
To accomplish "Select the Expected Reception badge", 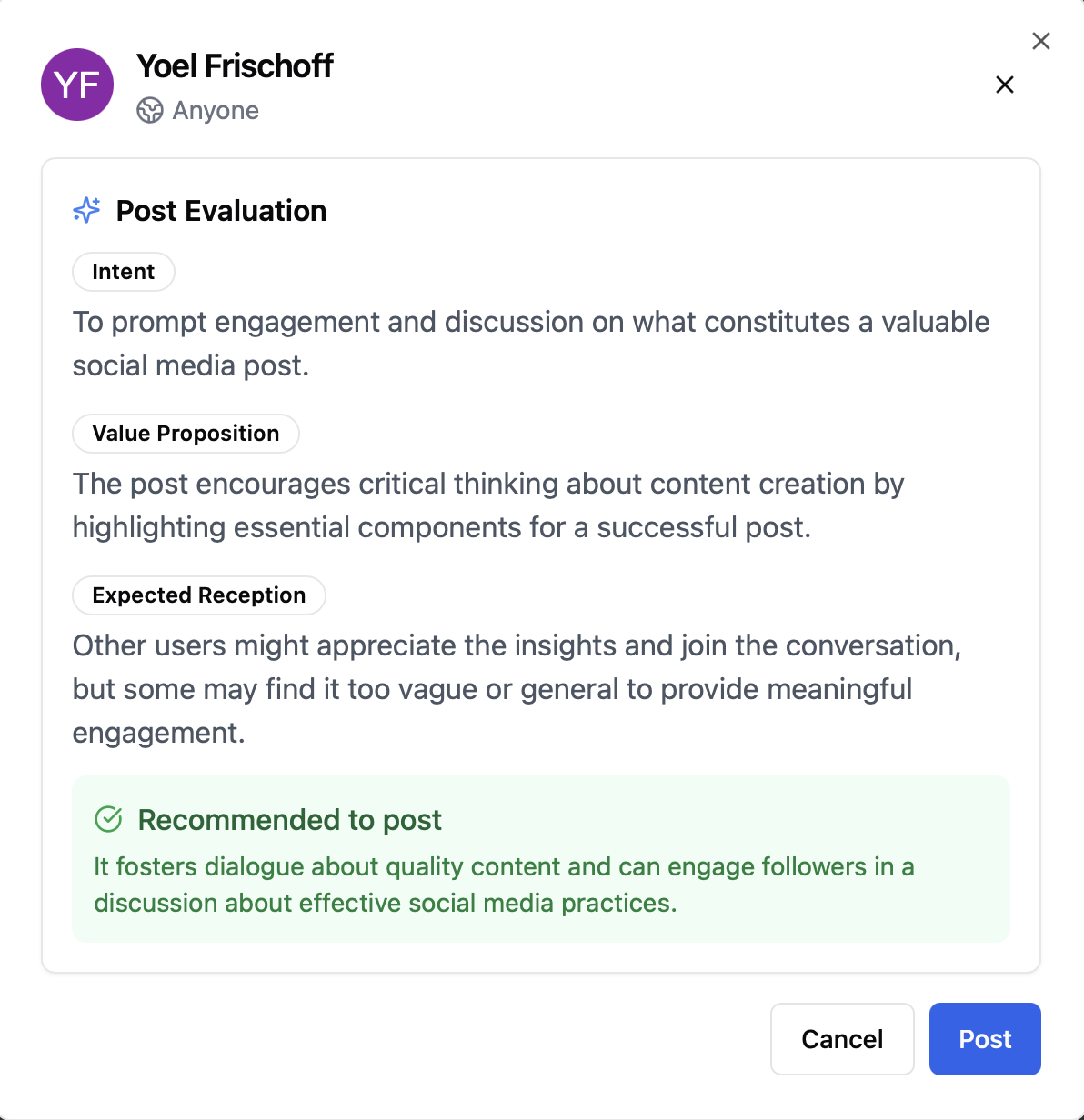I will point(199,595).
